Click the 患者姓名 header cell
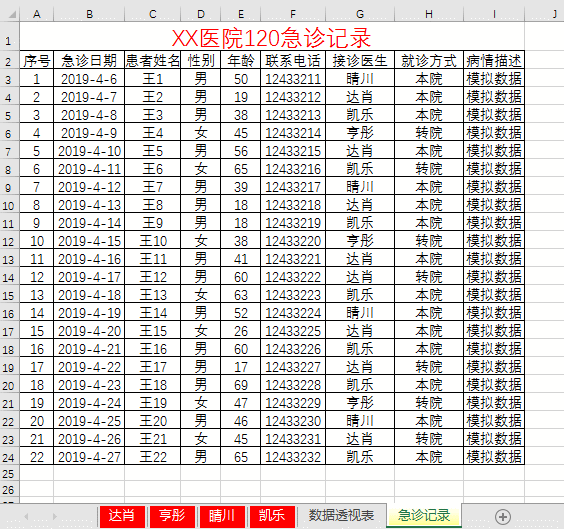 (153, 60)
